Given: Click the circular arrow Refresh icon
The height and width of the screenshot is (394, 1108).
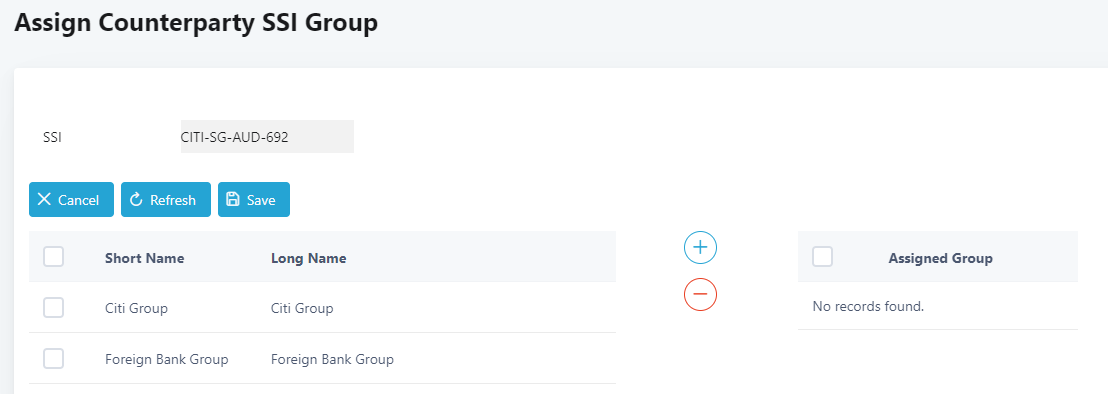Looking at the screenshot, I should (136, 200).
